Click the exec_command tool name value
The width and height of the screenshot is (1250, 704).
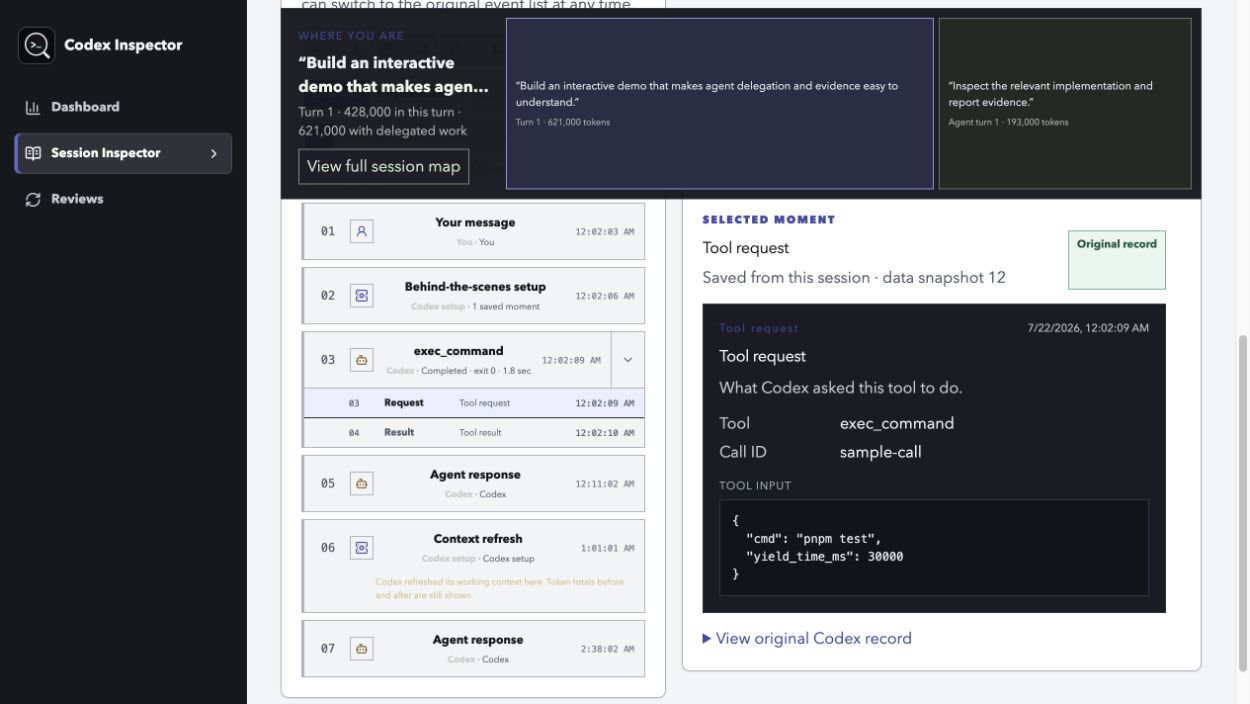coord(897,423)
